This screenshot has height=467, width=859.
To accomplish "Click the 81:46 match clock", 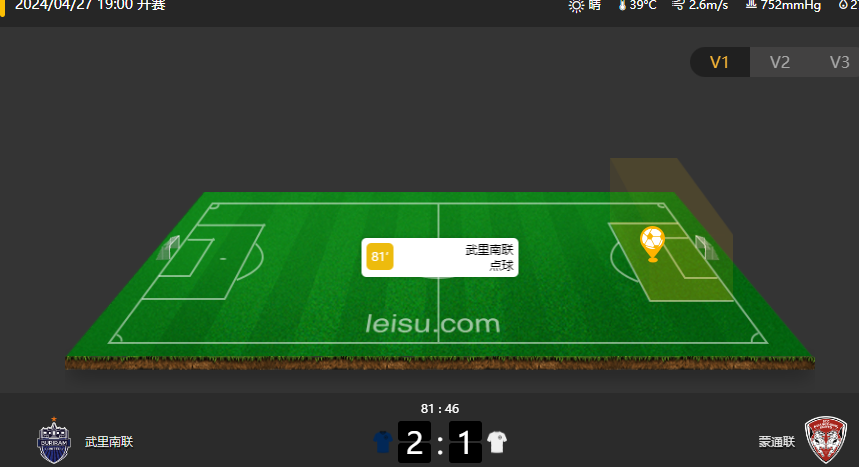I will [440, 409].
